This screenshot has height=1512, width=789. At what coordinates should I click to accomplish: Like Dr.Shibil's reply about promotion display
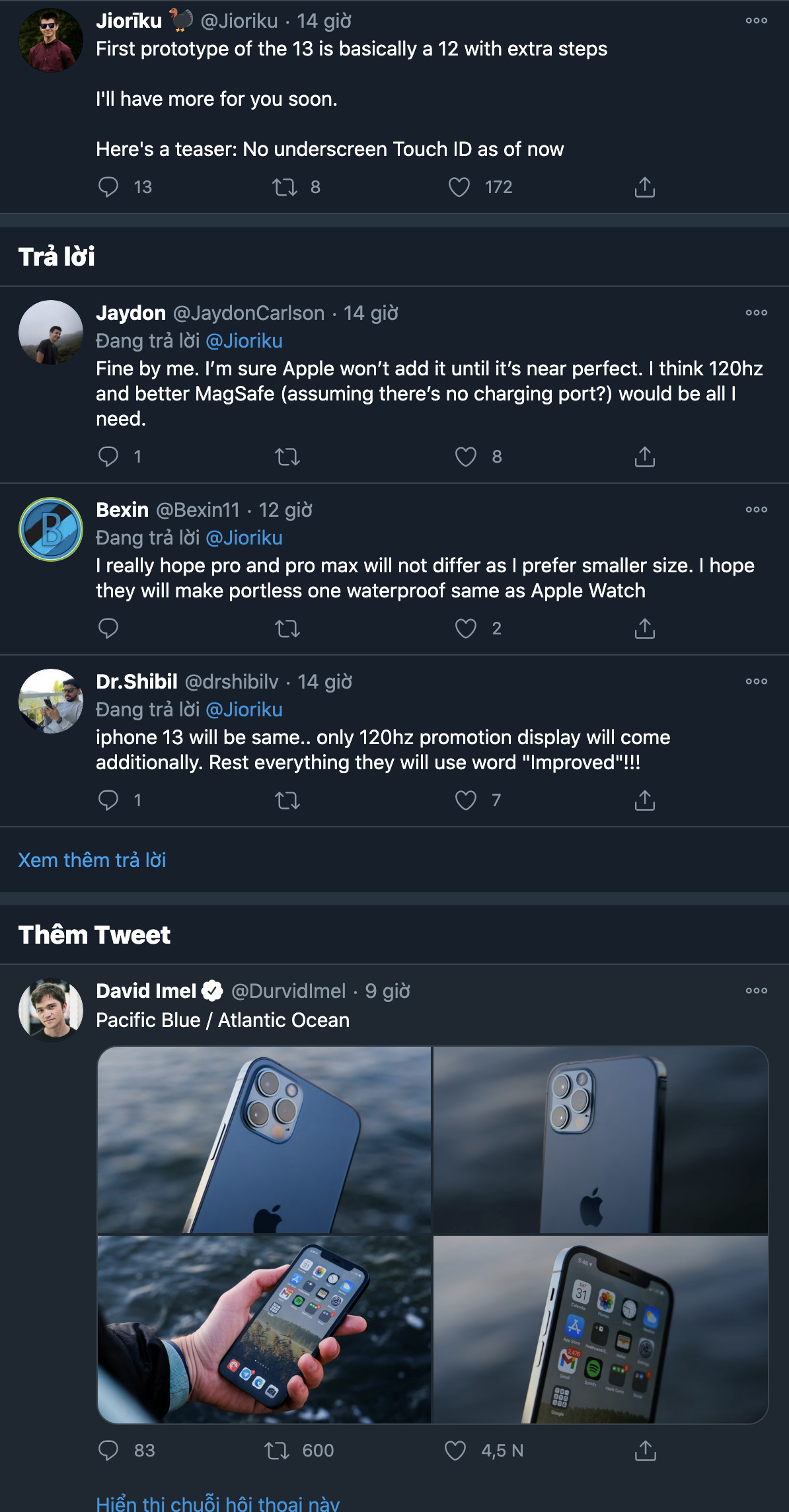point(466,800)
